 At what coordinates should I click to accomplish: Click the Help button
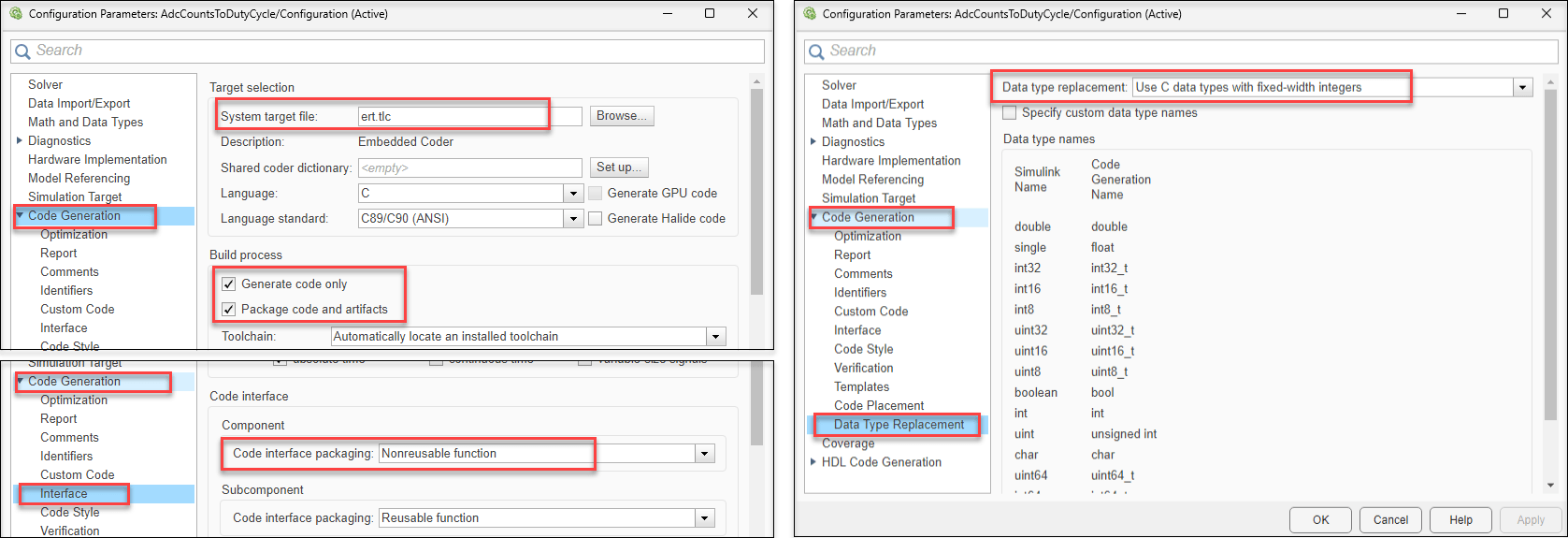[1460, 520]
